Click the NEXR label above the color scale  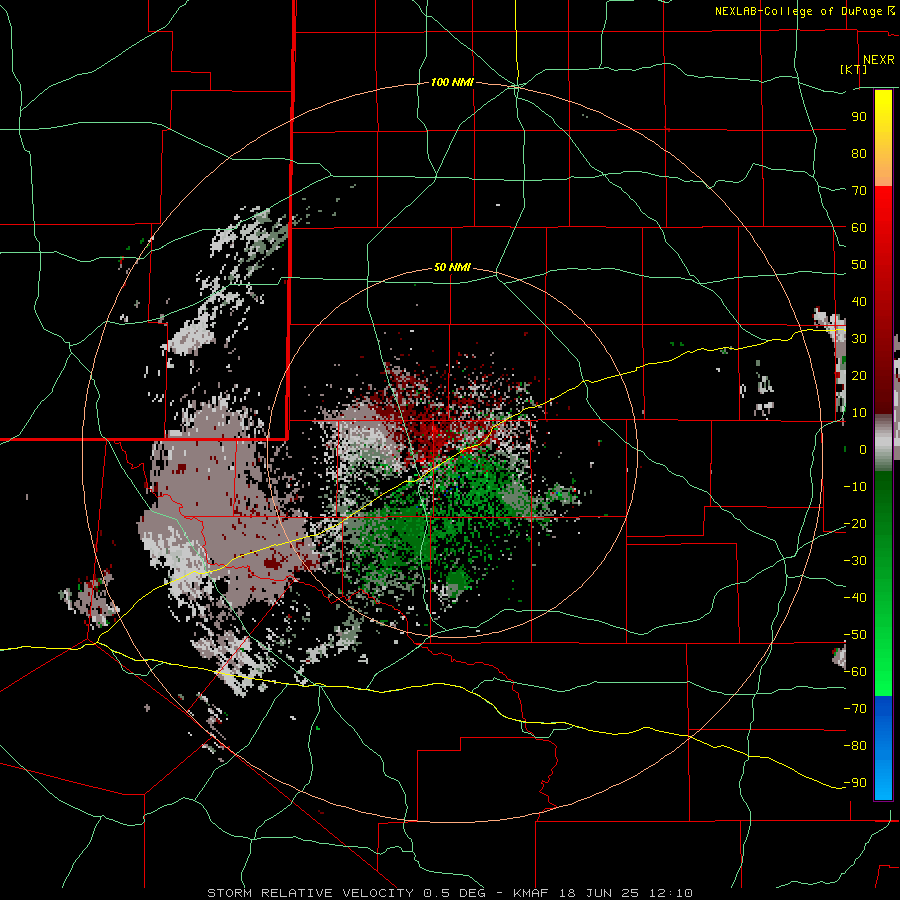[879, 60]
